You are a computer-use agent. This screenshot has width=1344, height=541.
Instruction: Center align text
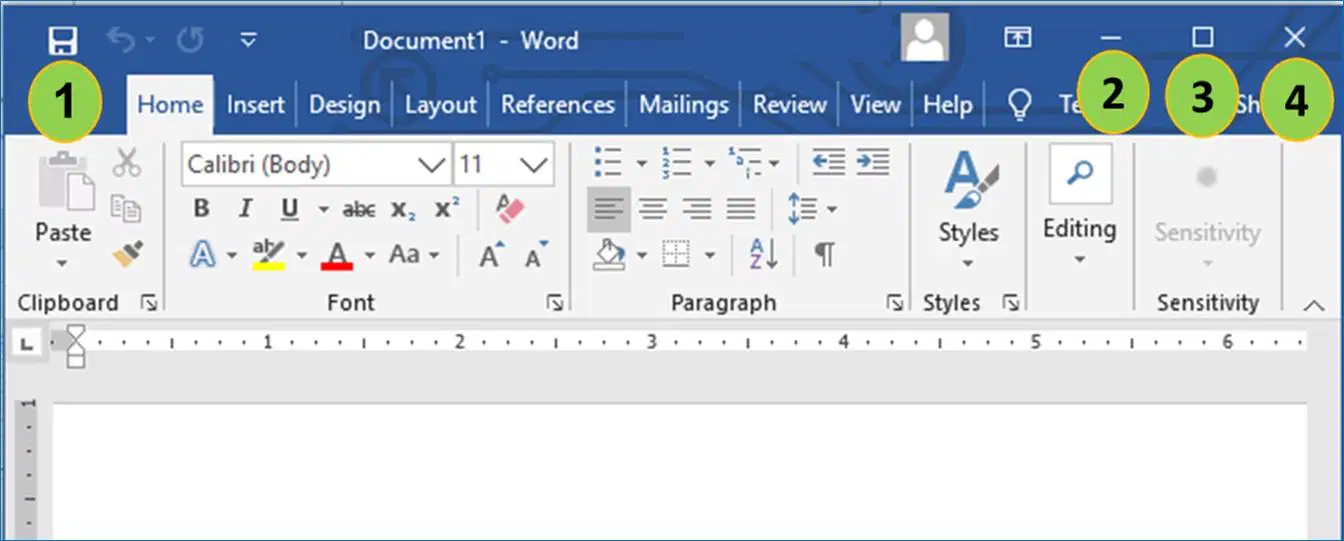pyautogui.click(x=653, y=209)
